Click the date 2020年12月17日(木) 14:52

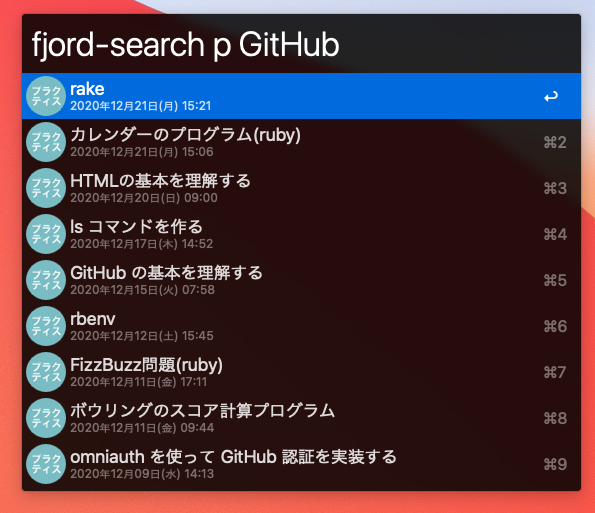(x=142, y=244)
